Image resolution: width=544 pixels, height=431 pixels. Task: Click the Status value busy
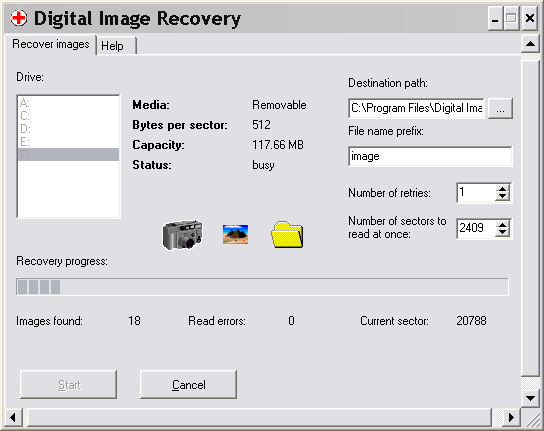click(263, 165)
